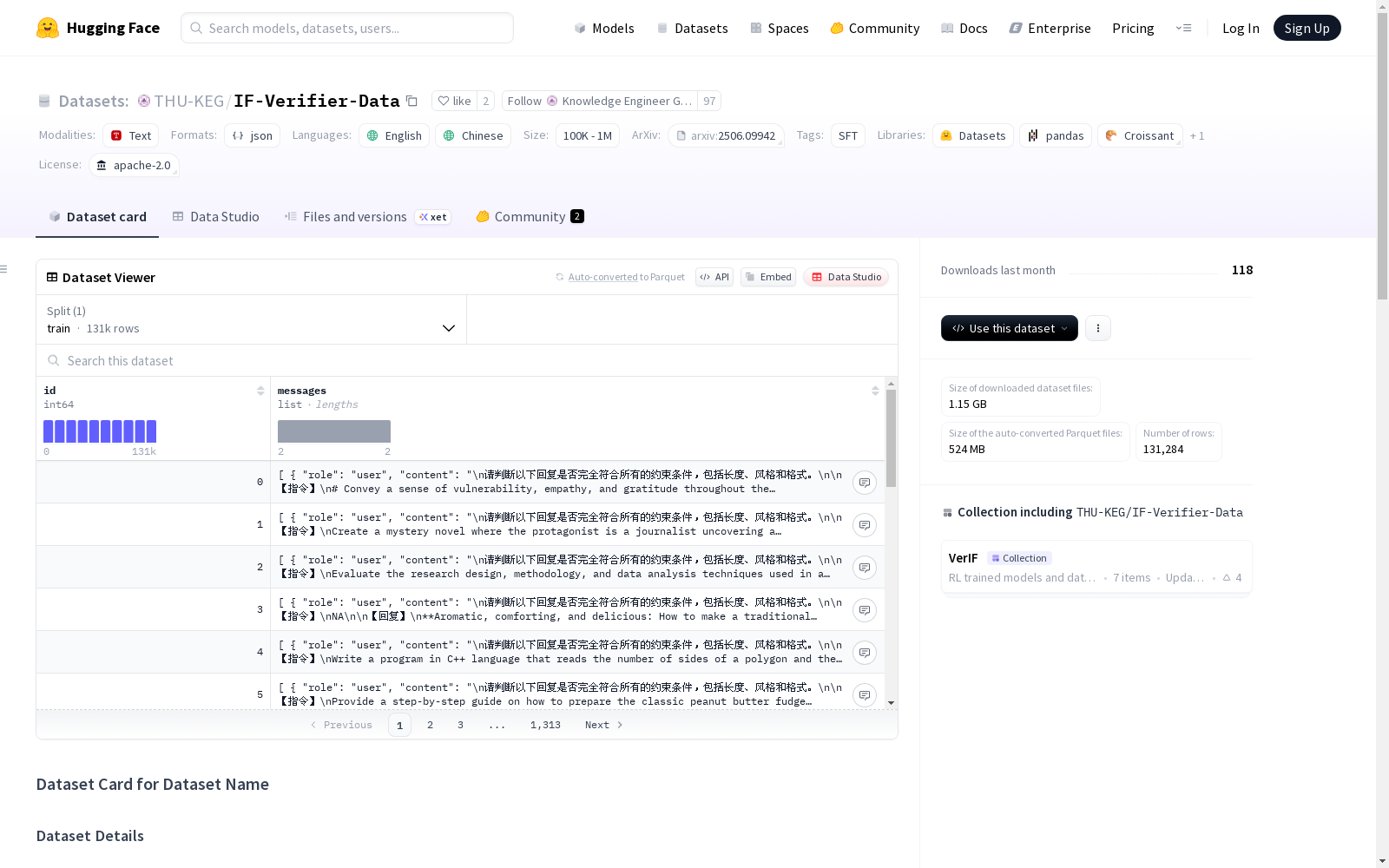The image size is (1389, 868).
Task: Jump to last page 1,313
Action: tap(545, 725)
